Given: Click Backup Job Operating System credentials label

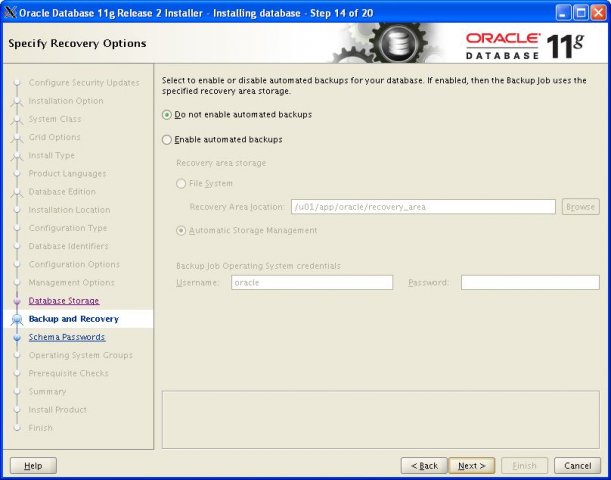Looking at the screenshot, I should (258, 266).
